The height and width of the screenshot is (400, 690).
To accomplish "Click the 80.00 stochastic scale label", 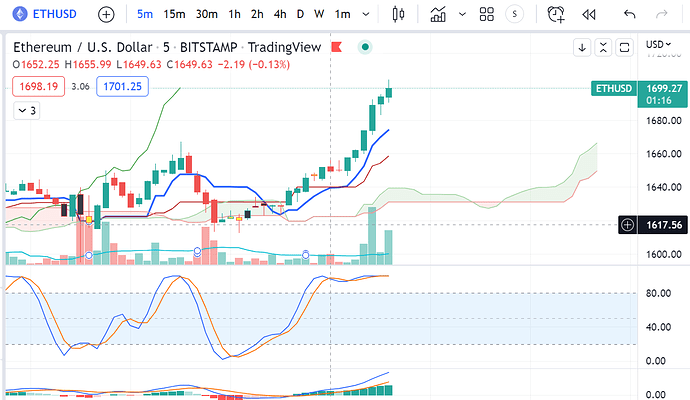I will (658, 293).
